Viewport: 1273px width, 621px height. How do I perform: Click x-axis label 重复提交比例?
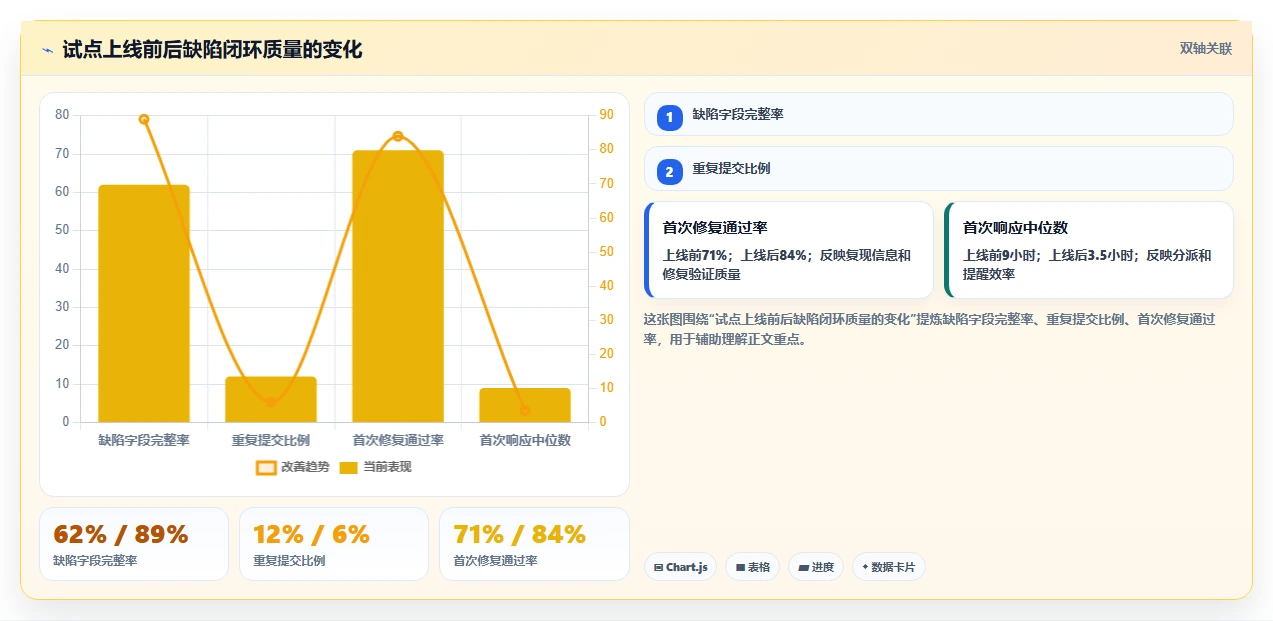pyautogui.click(x=271, y=440)
